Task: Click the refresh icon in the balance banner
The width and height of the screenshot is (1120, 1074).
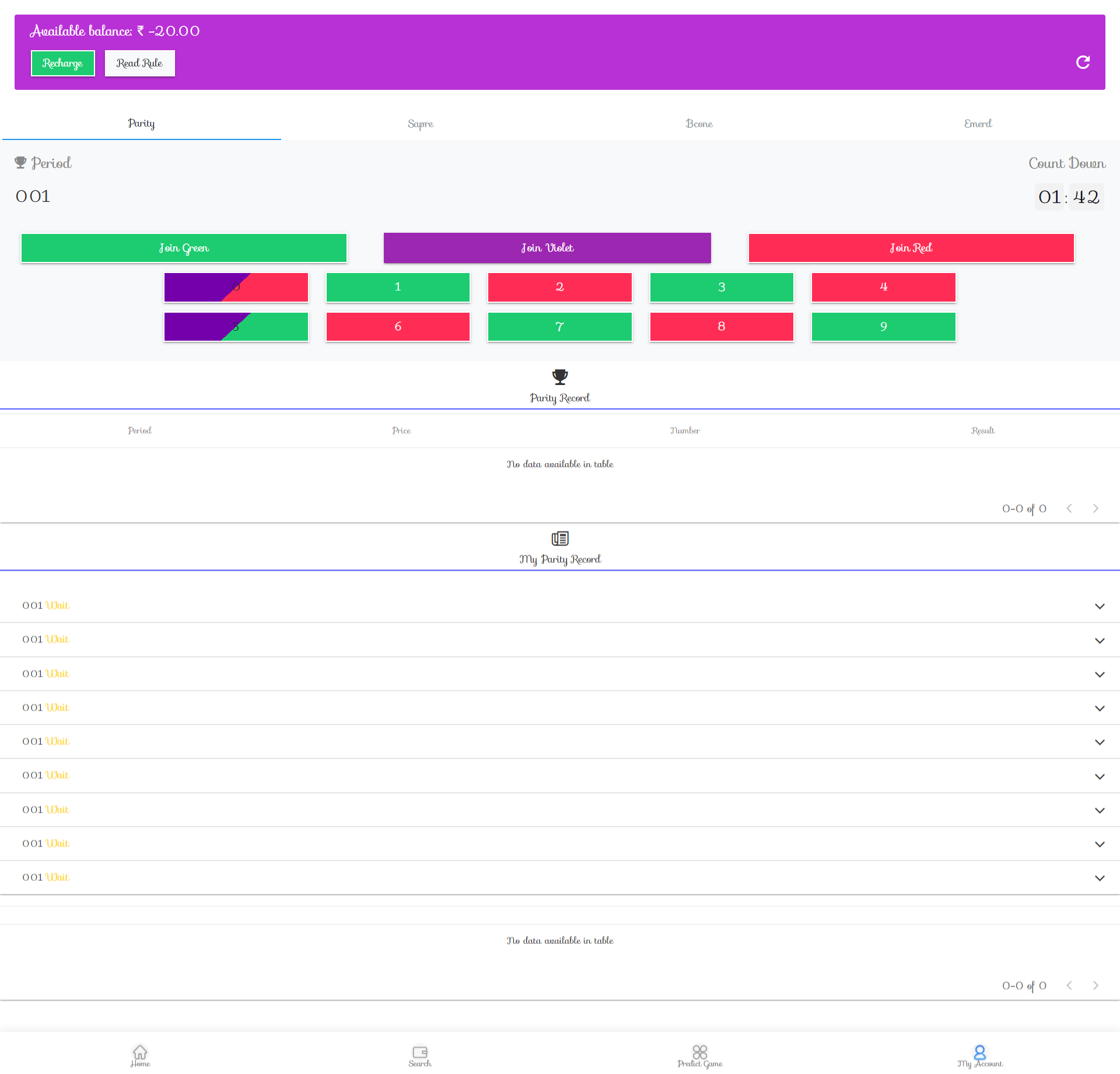Action: (1083, 62)
